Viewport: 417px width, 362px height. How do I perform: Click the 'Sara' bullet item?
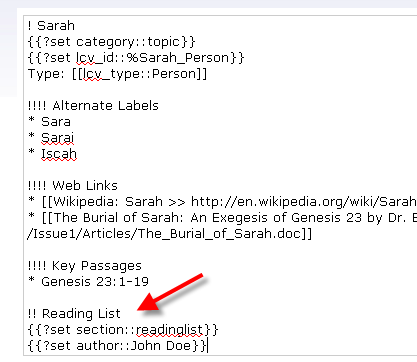(56, 122)
